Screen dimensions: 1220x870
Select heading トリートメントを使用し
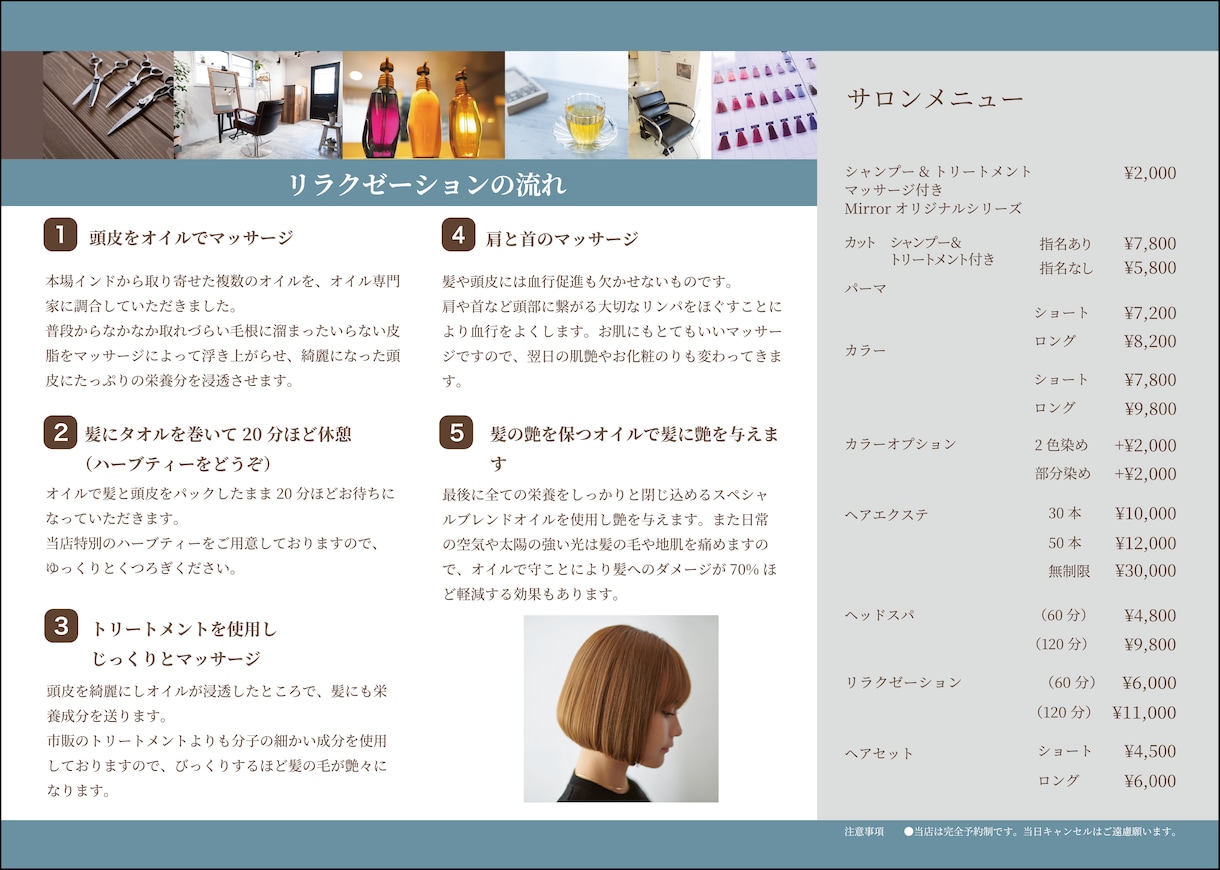[x=184, y=629]
